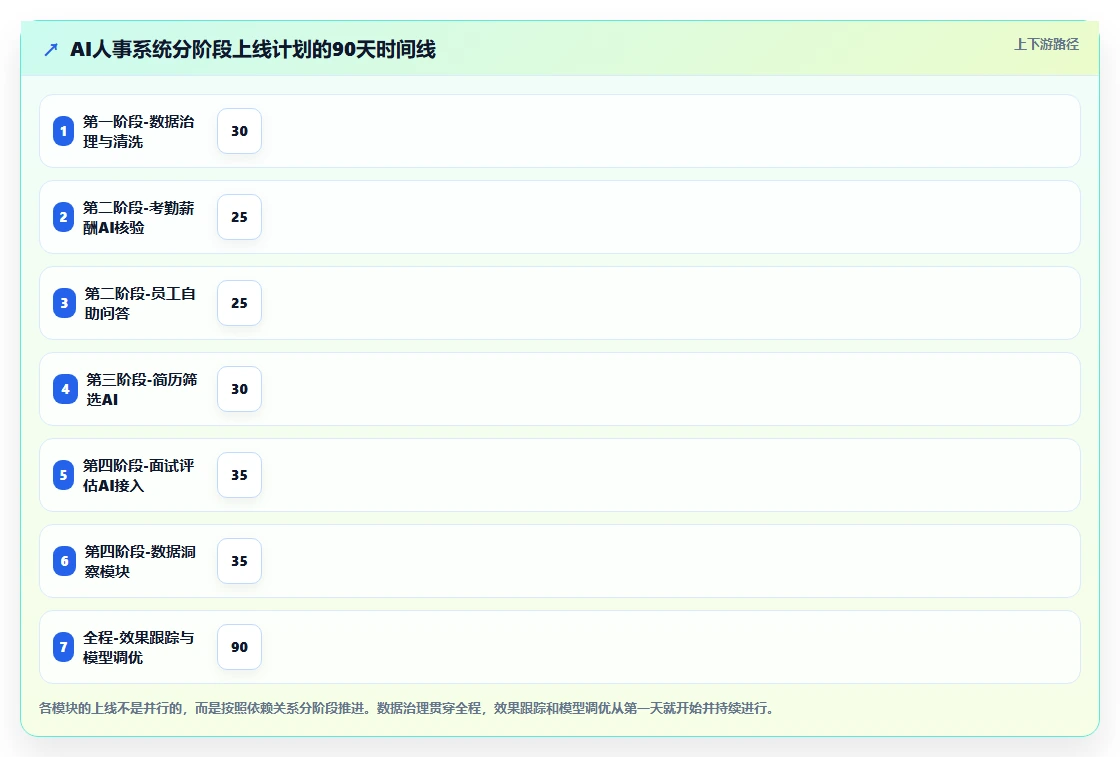
Task: Click step badge 6 for 数据洞察模块
Action: tap(64, 561)
